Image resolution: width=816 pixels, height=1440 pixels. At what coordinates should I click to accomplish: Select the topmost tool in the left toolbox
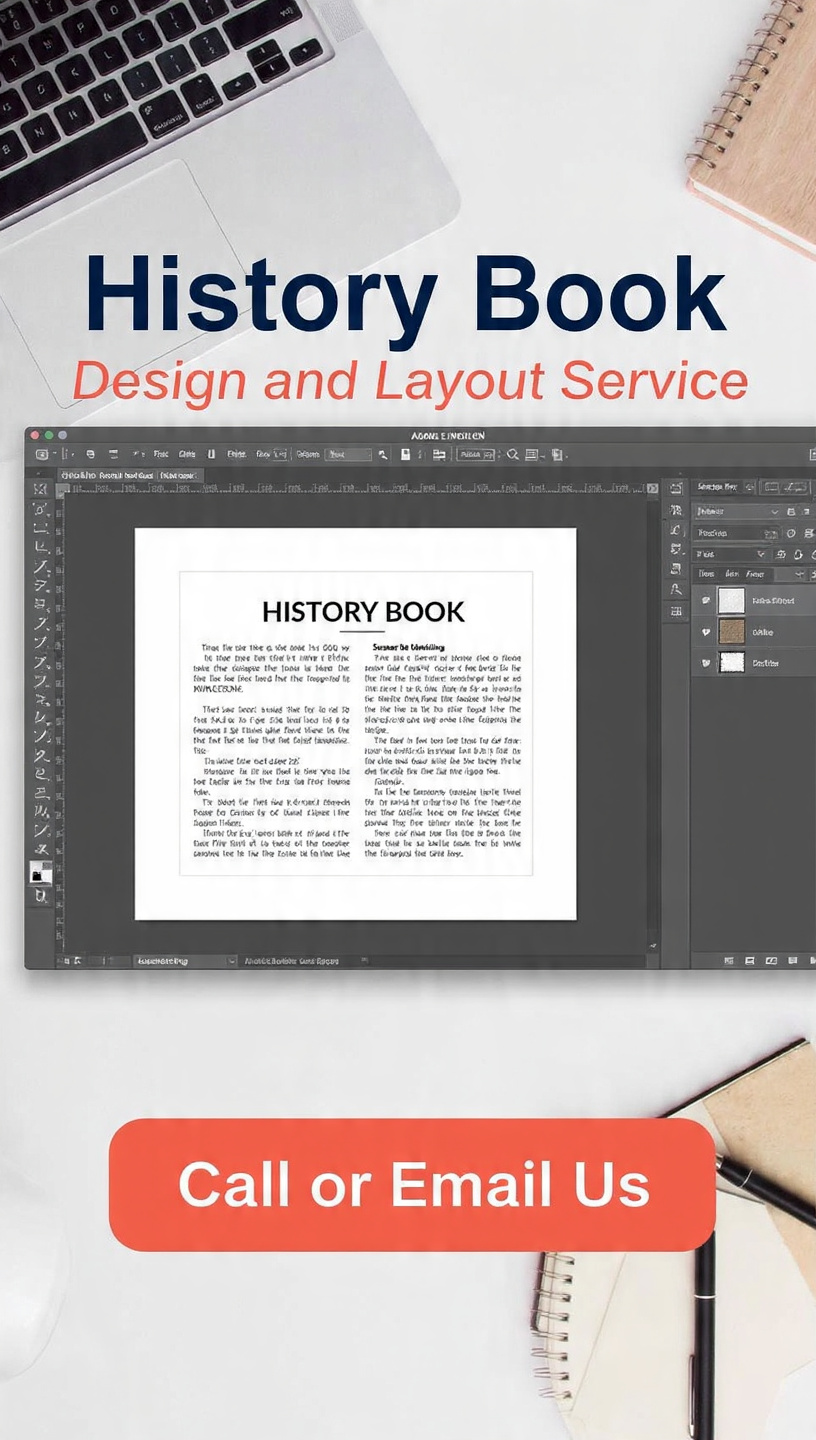40,489
